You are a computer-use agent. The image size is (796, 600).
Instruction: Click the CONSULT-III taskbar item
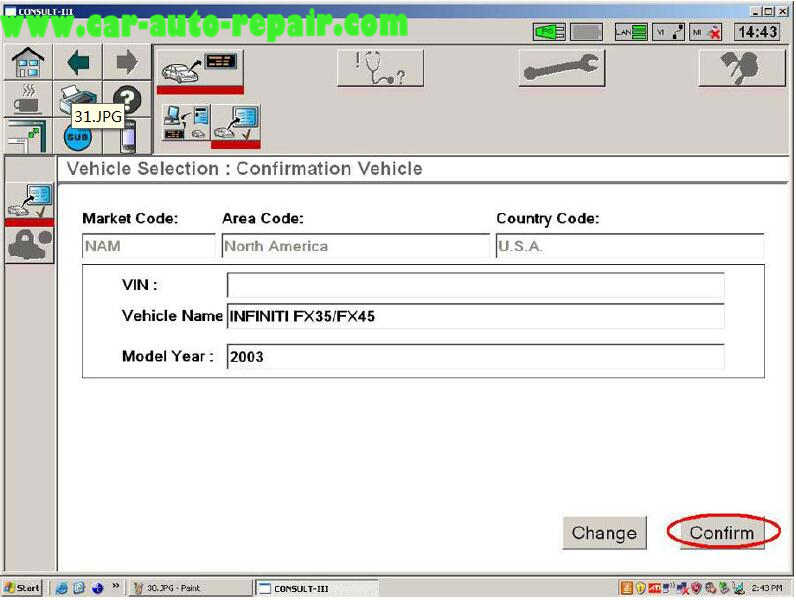coord(316,588)
